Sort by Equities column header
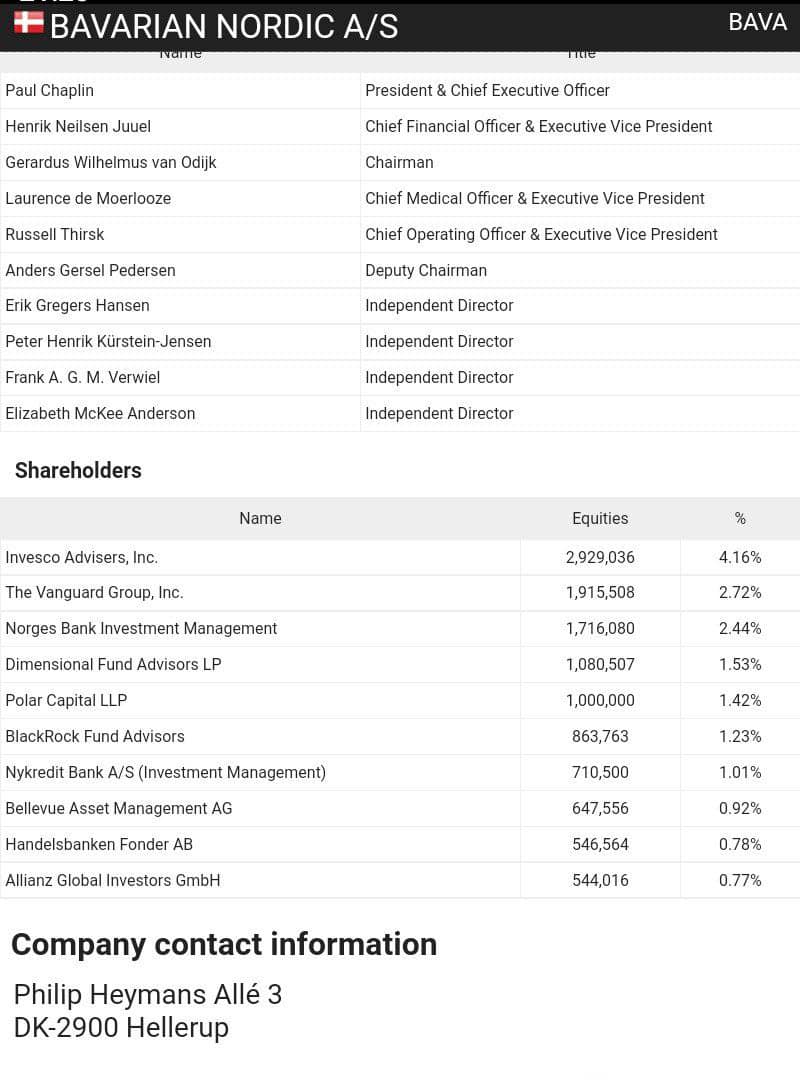Screen dimensions: 800x1080 (600, 518)
